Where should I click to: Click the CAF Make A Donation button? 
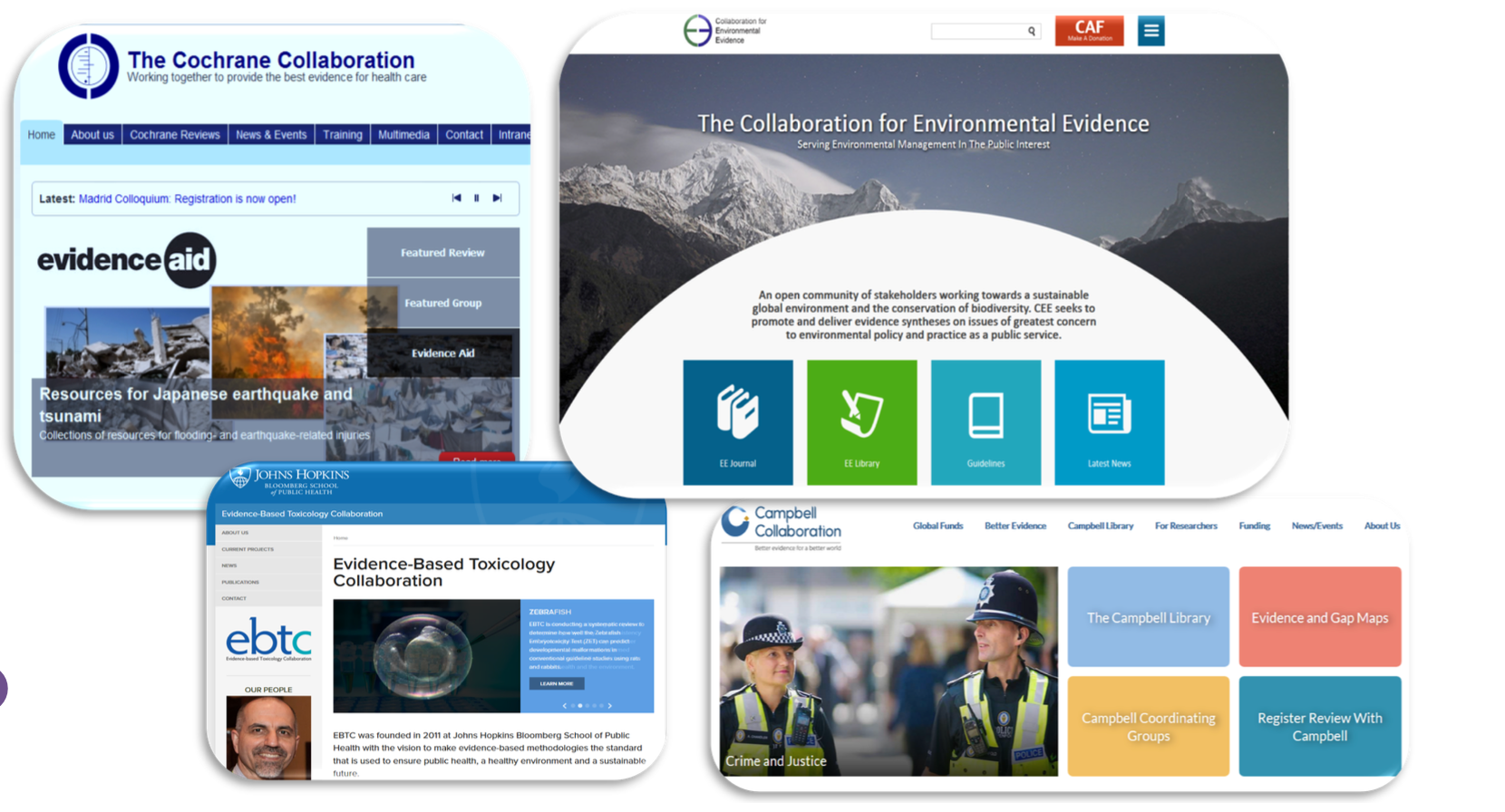(1089, 31)
